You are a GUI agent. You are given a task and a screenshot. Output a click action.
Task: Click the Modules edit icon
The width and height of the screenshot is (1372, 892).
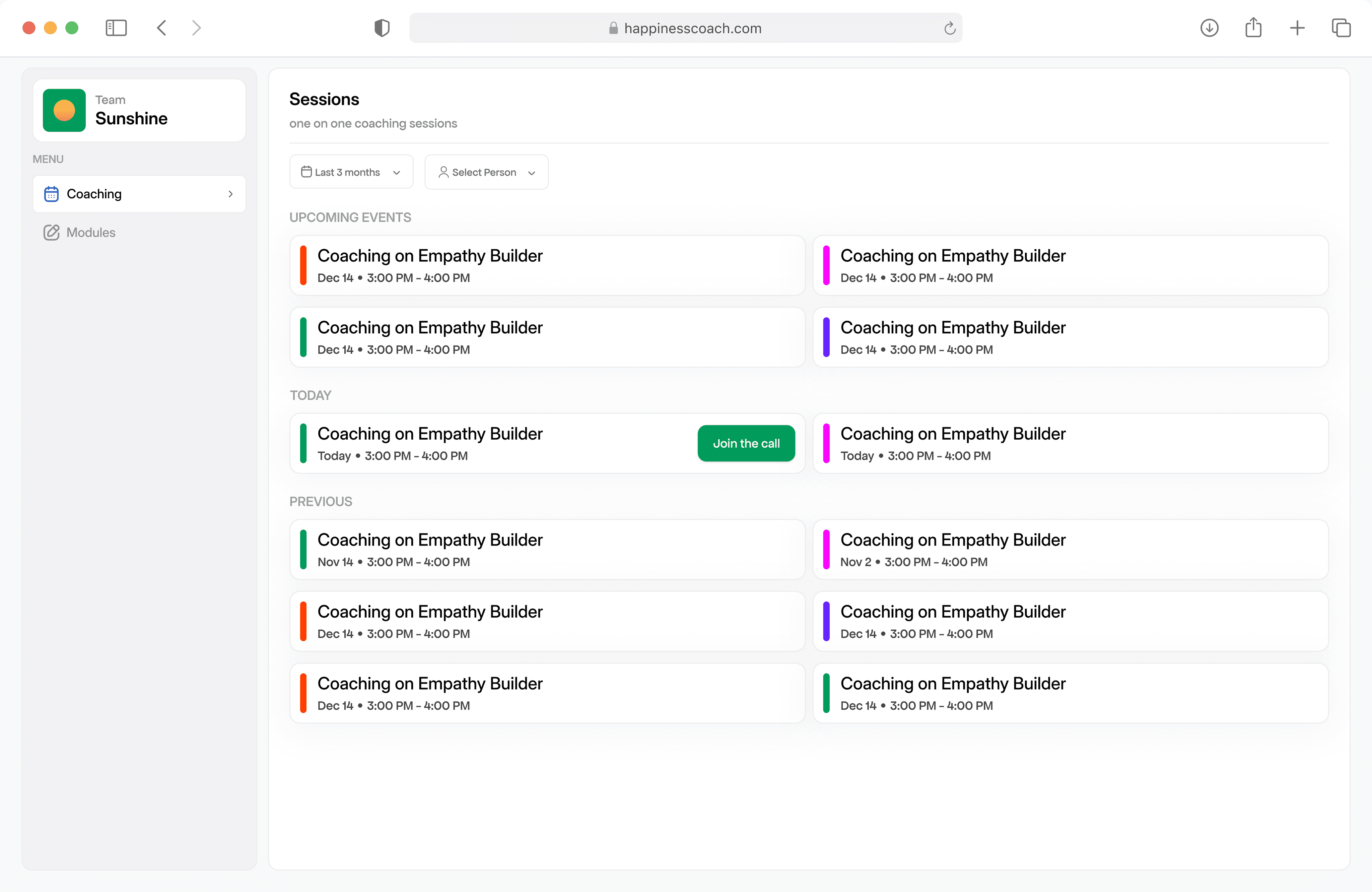coord(51,232)
